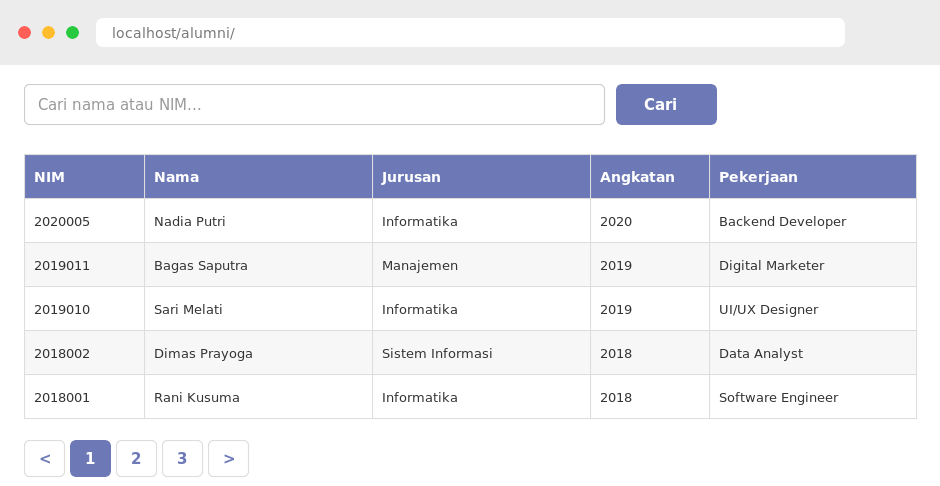Click Data Analyst job cell
940x486 pixels.
813,353
